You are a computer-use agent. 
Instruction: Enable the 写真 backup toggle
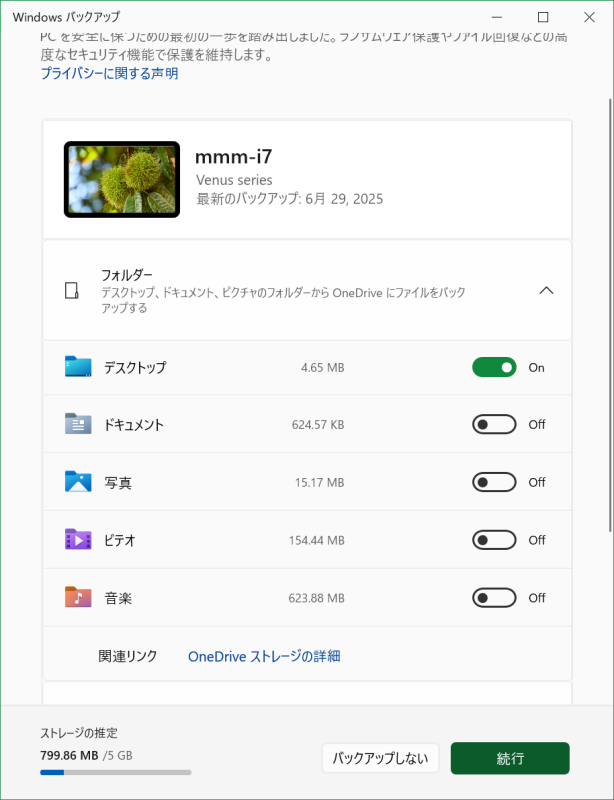(494, 482)
